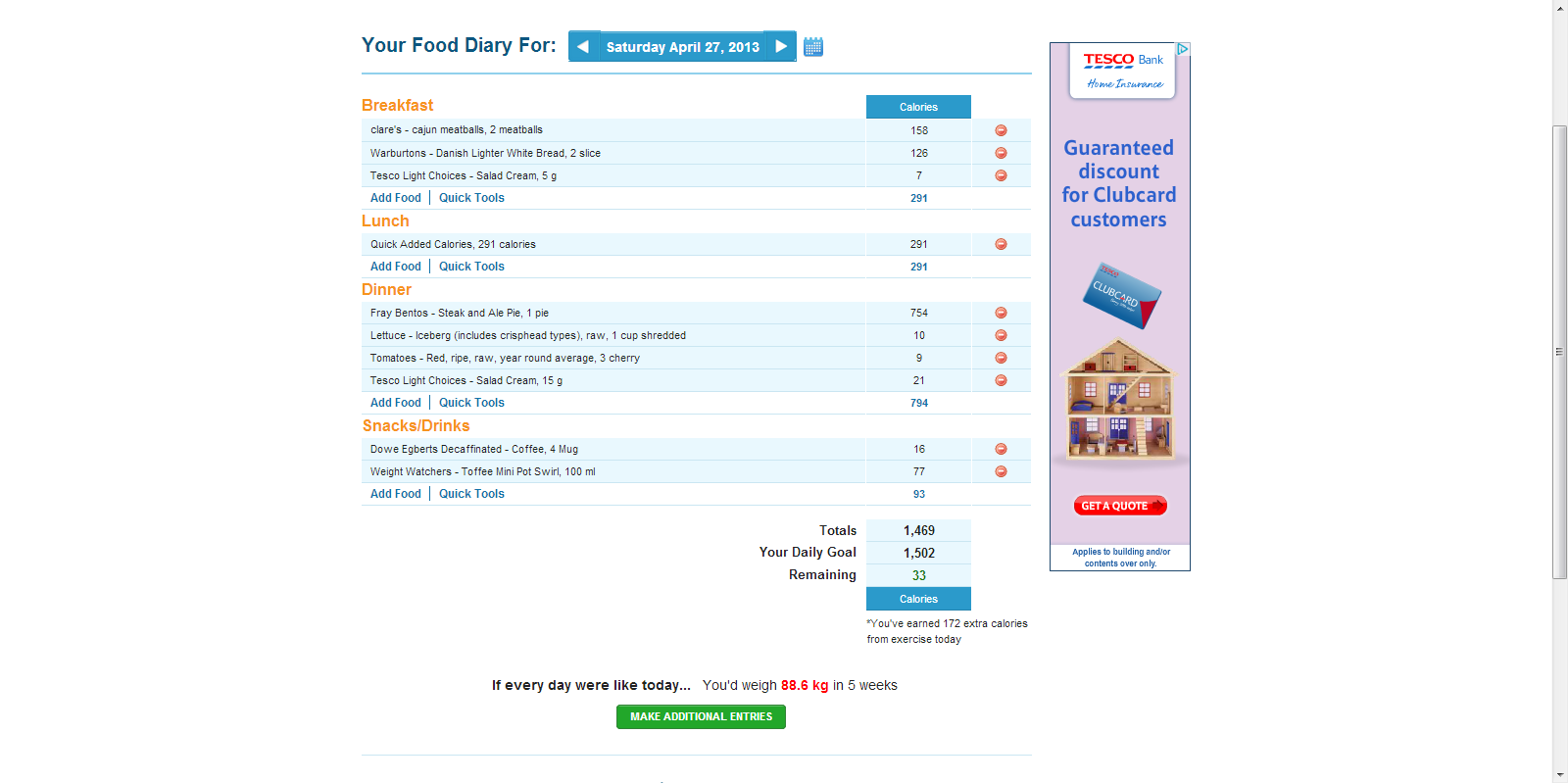The width and height of the screenshot is (1568, 783).
Task: Remove Lettuce Iceberg entry
Action: [x=1001, y=335]
